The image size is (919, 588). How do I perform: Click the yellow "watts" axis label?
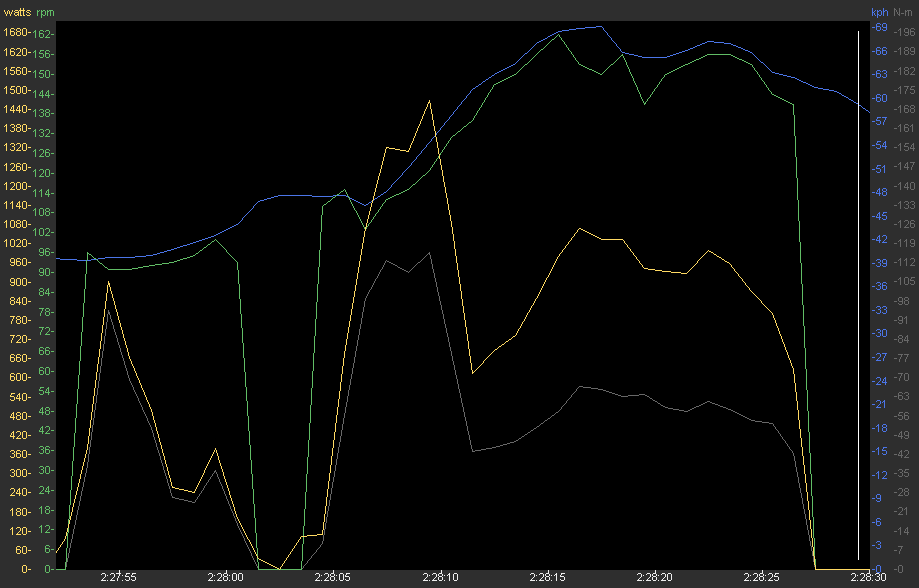point(17,12)
